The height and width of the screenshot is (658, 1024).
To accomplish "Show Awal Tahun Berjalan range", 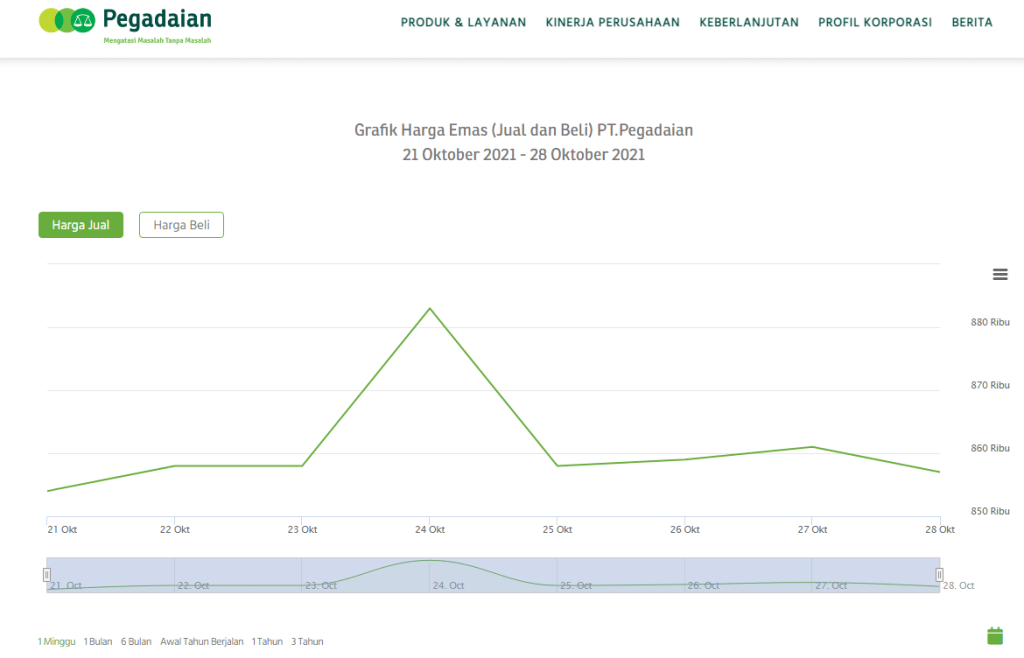I will click(x=201, y=642).
